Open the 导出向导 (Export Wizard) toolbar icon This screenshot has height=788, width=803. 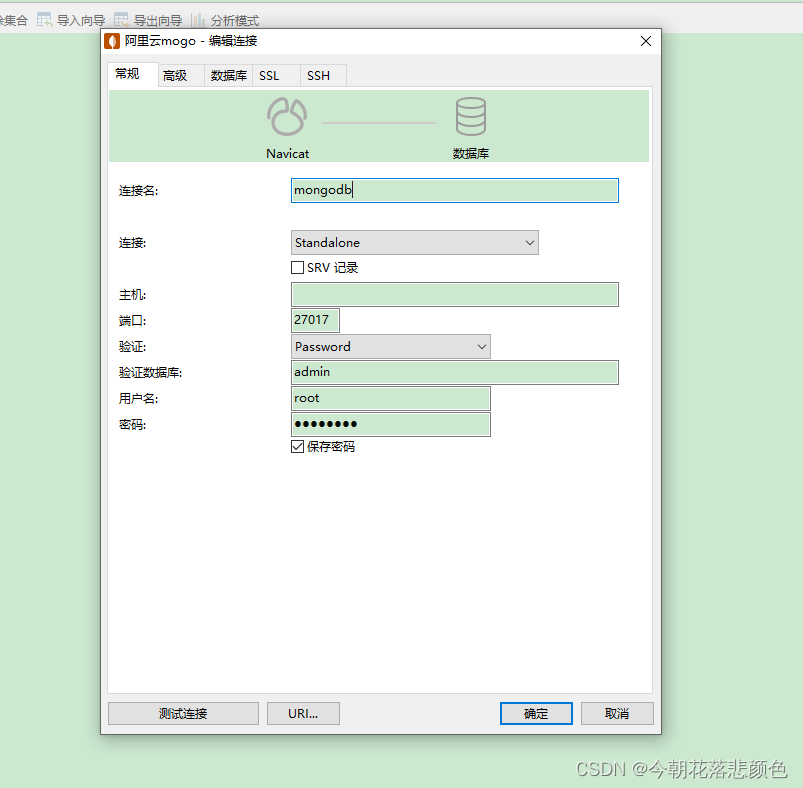124,19
